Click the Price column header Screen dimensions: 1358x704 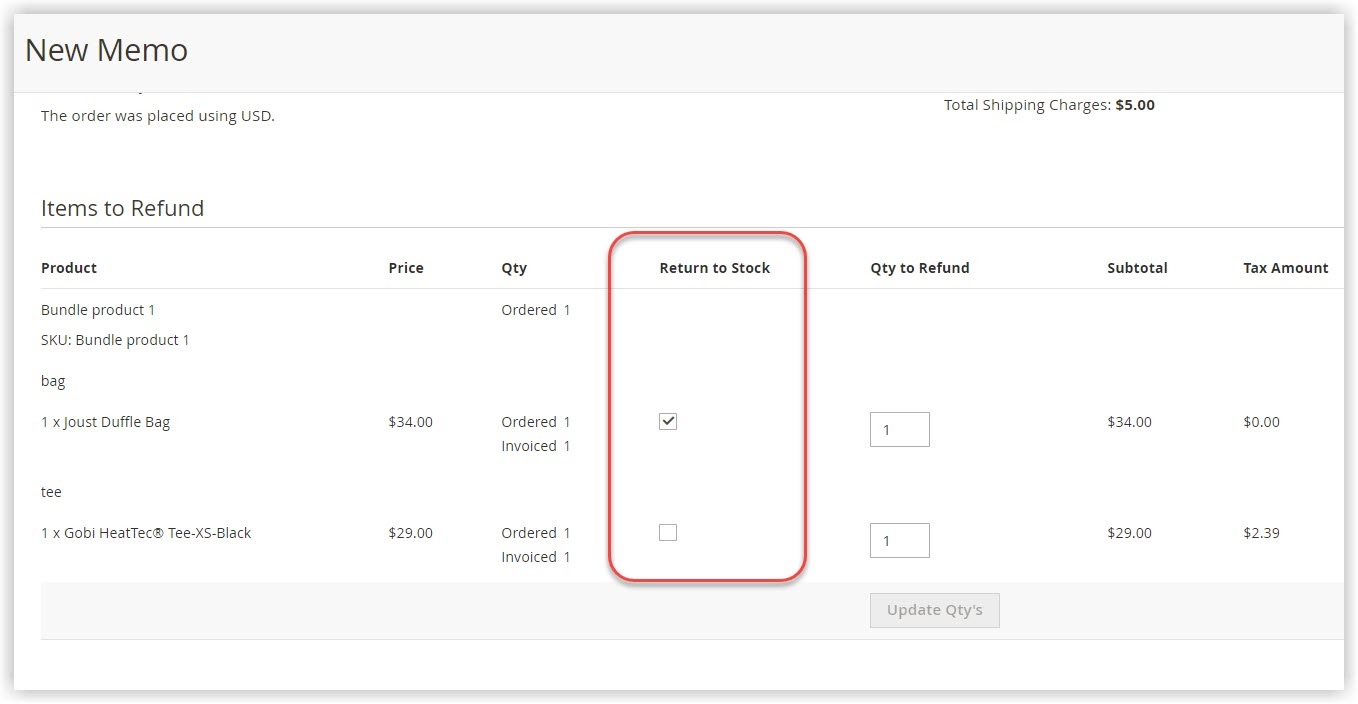[406, 267]
